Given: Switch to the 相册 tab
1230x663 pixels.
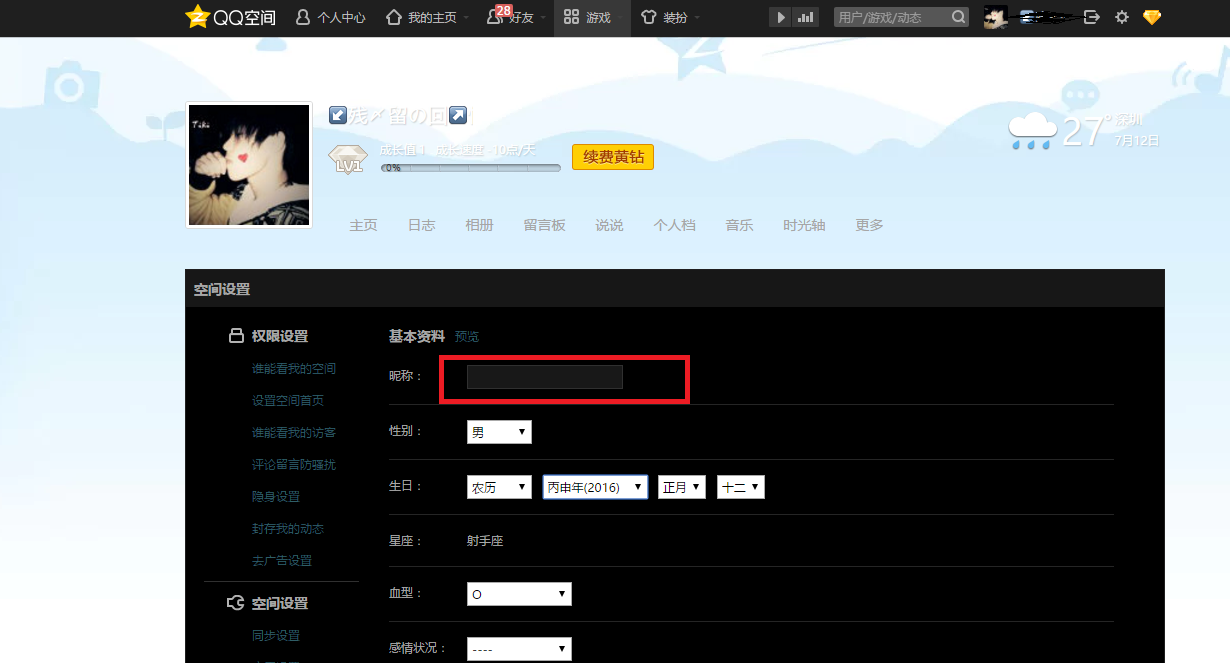Looking at the screenshot, I should pyautogui.click(x=479, y=225).
